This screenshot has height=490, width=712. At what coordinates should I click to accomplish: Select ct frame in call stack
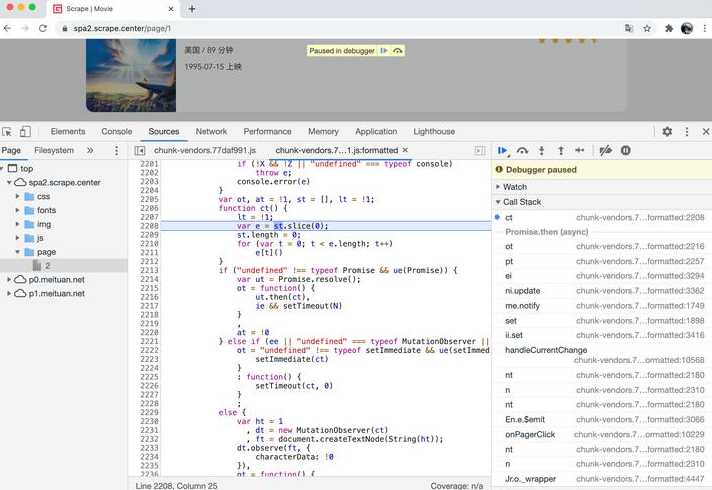pyautogui.click(x=601, y=218)
